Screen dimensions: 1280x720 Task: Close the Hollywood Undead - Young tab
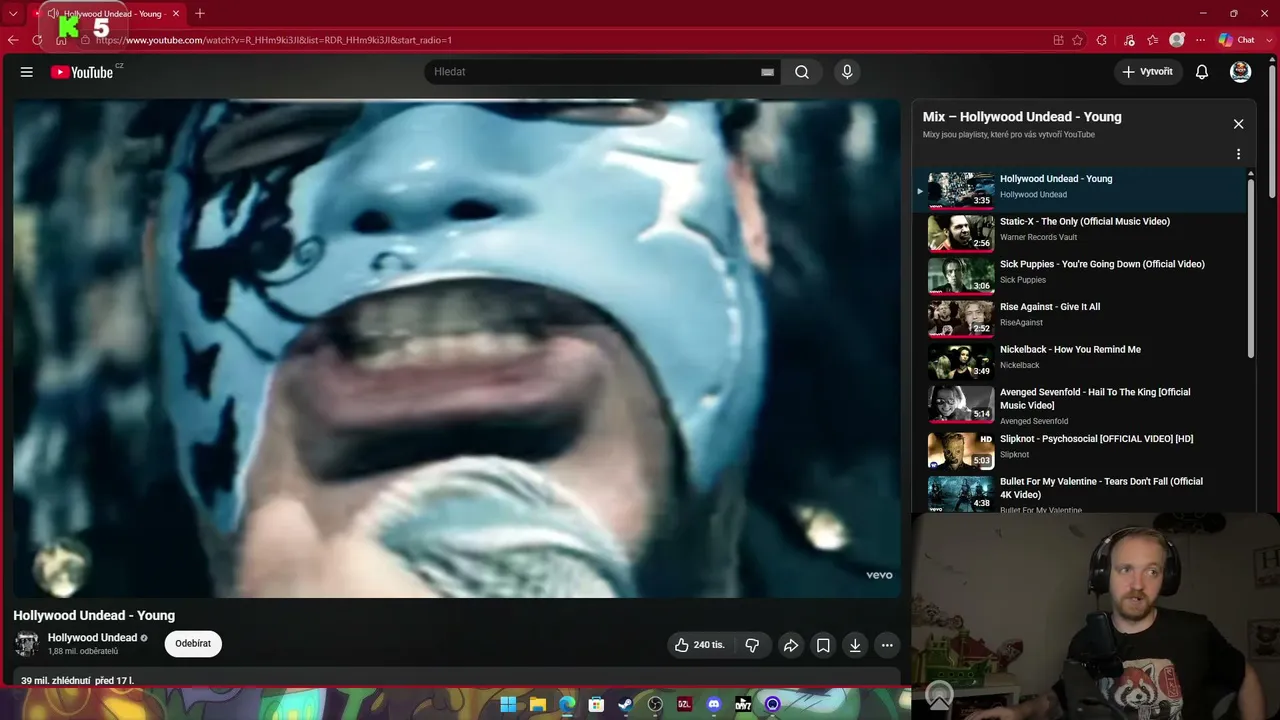176,14
